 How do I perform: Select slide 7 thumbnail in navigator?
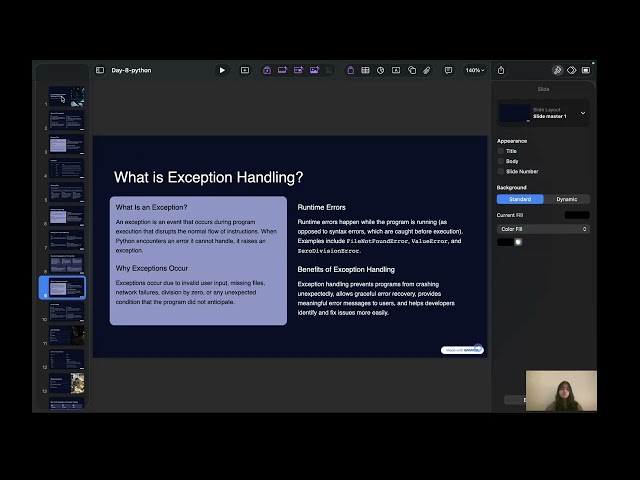point(67,240)
